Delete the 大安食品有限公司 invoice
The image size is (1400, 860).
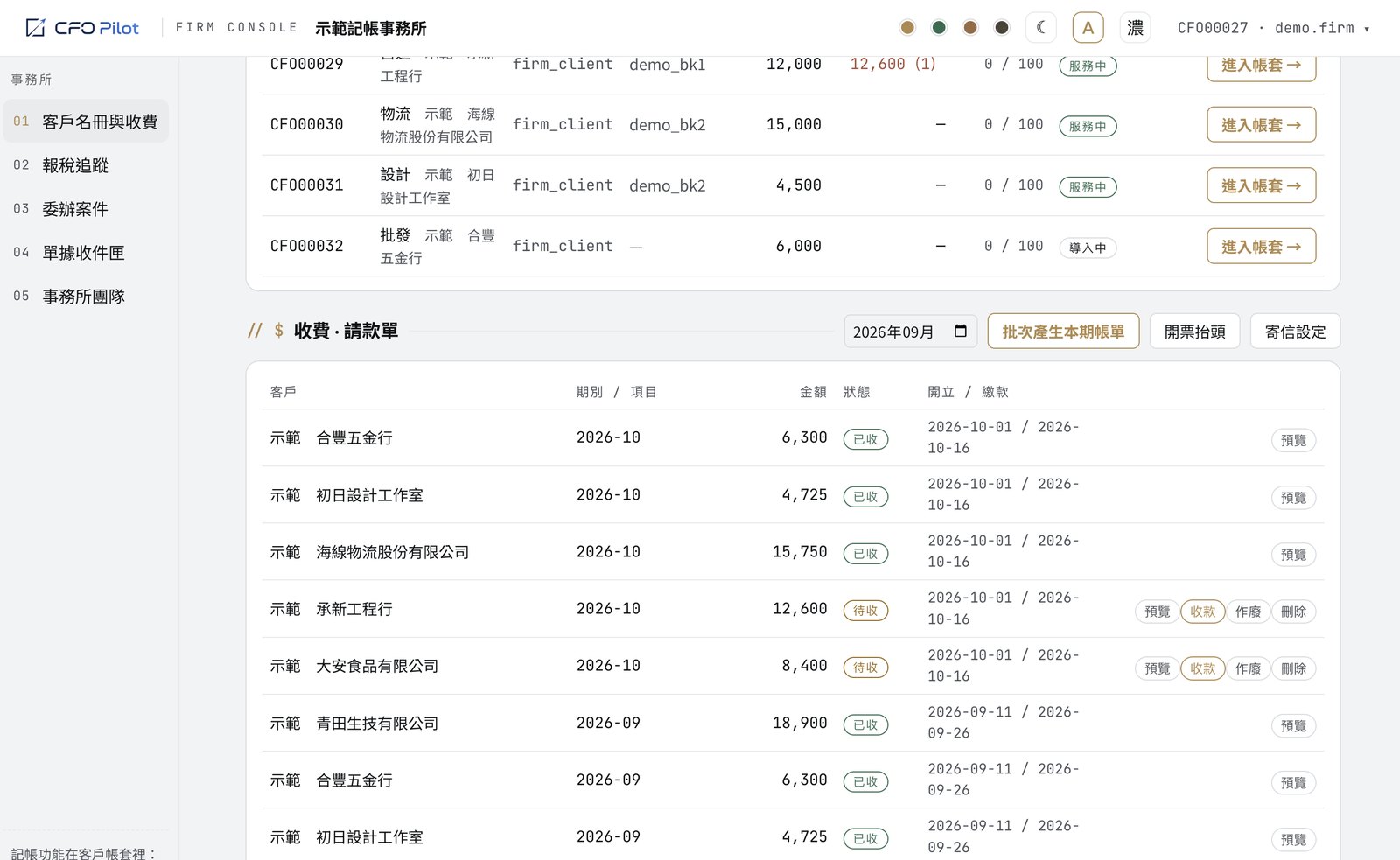1293,668
